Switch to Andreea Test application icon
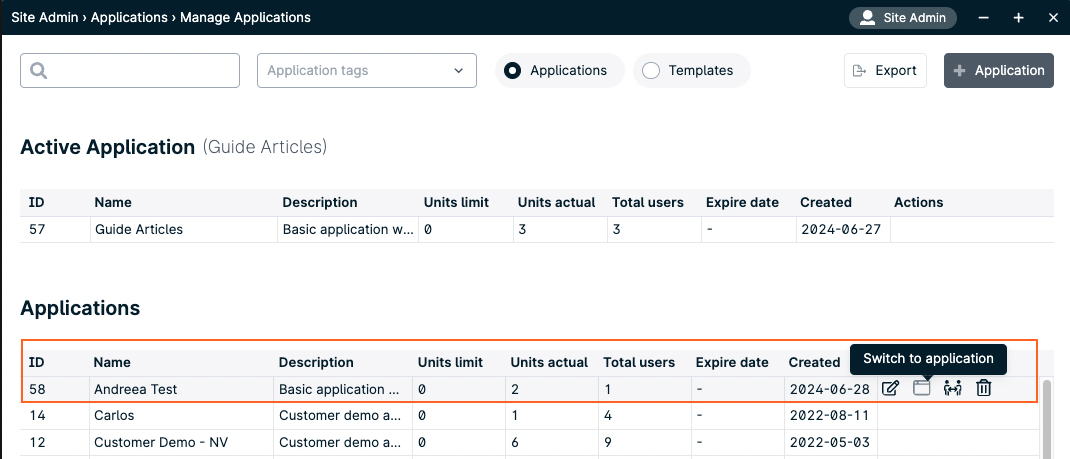Screen dimensions: 1070x459 coord(921,389)
